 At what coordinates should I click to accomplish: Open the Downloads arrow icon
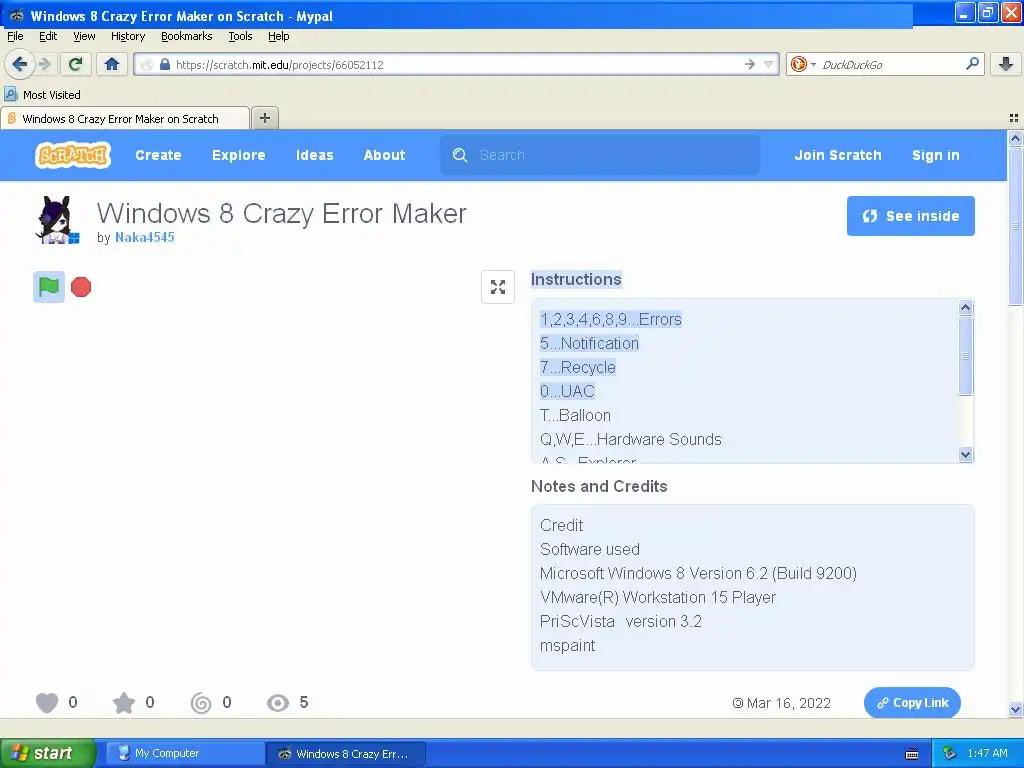(1006, 64)
